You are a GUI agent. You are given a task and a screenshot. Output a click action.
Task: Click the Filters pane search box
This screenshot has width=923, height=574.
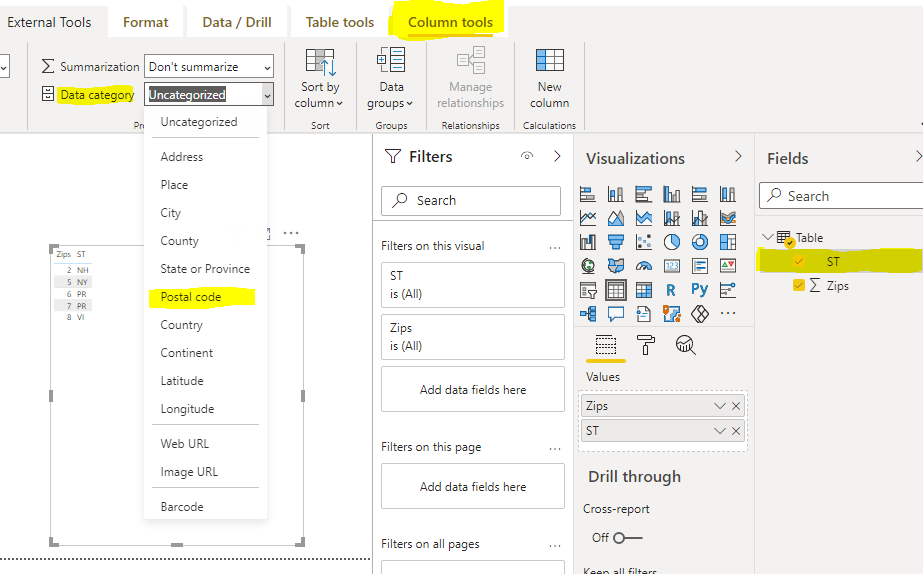(x=471, y=201)
